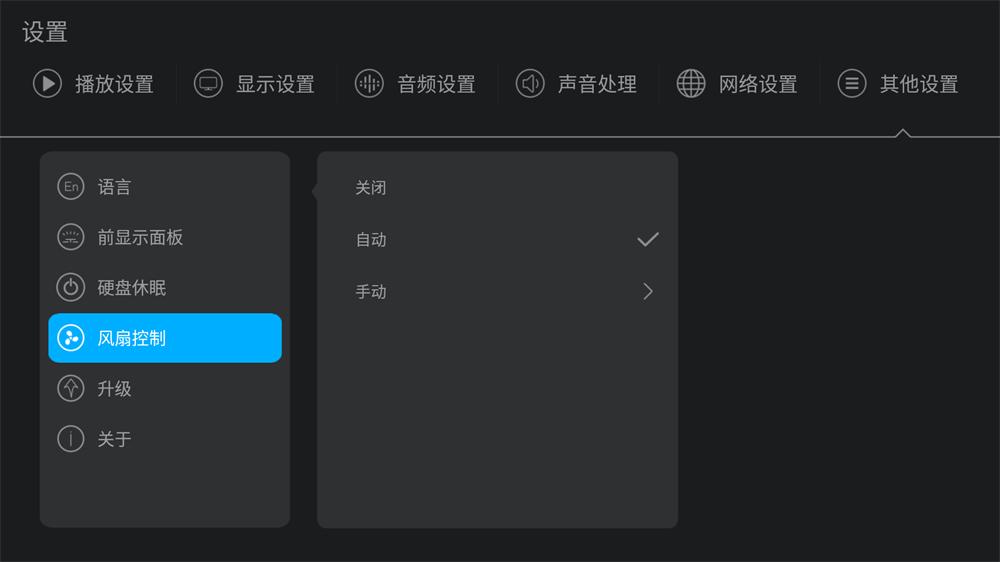The width and height of the screenshot is (1000, 562).
Task: Click the list icon beside 其他设置
Action: point(851,84)
